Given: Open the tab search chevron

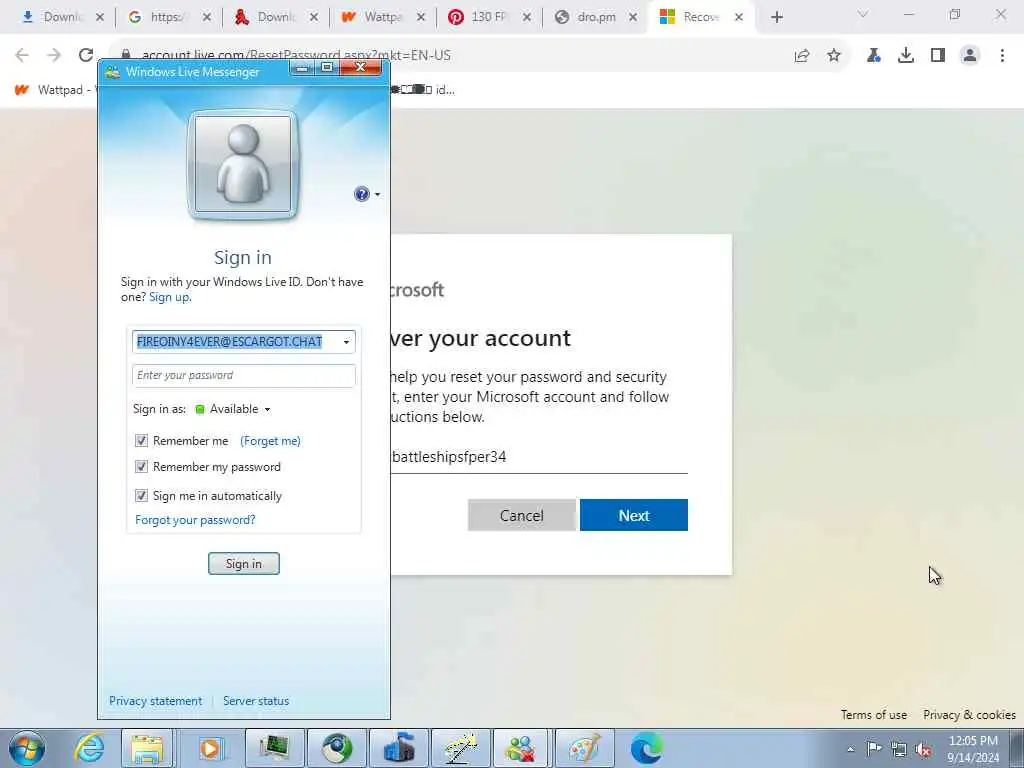Looking at the screenshot, I should coord(863,14).
